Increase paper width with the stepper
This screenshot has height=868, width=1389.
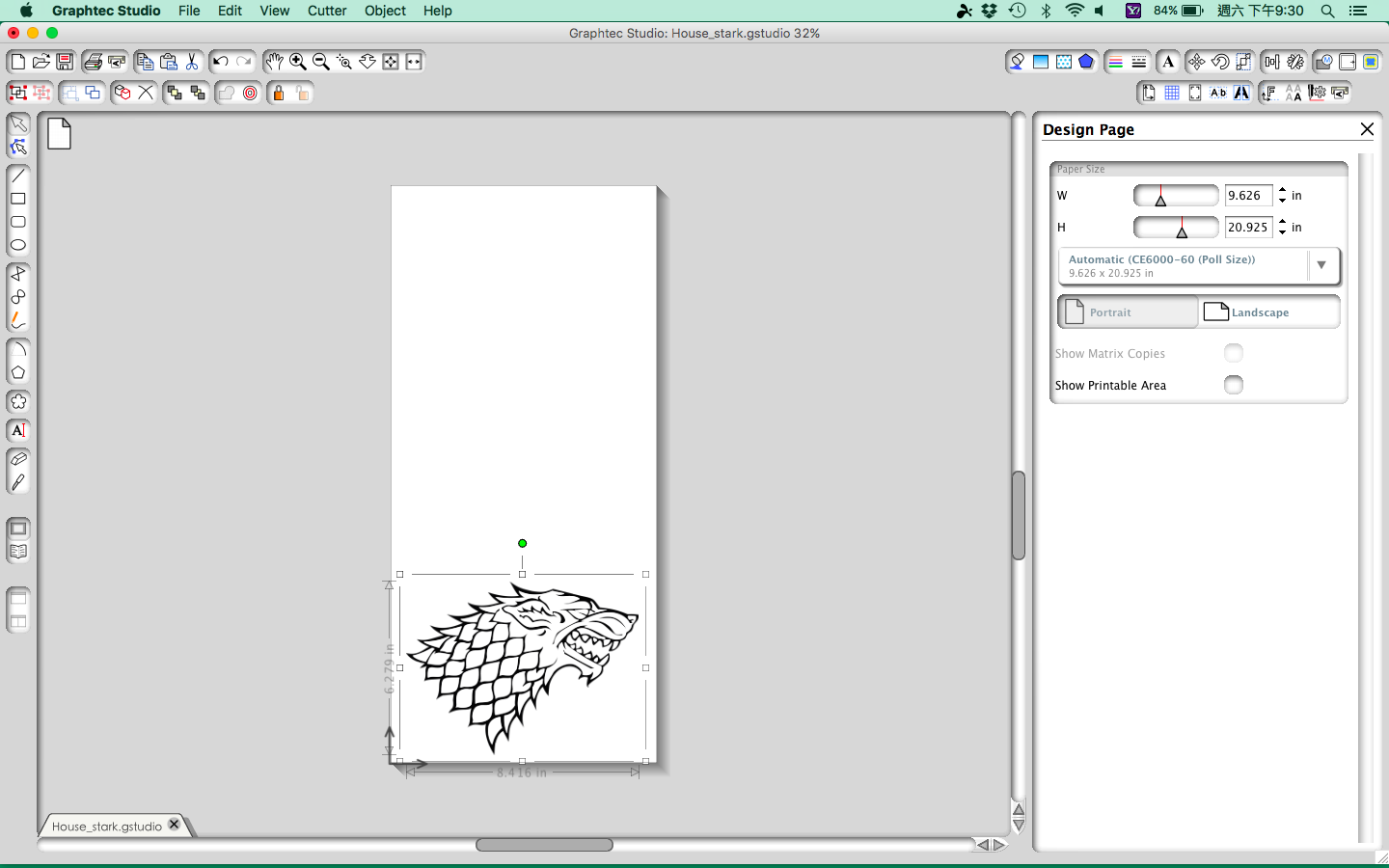[1282, 190]
